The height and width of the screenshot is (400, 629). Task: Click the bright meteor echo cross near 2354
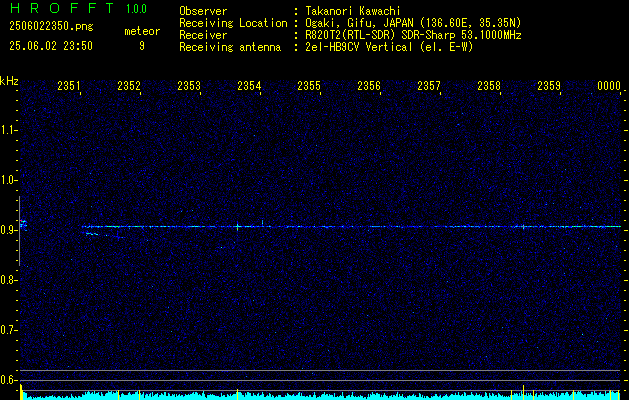point(237,227)
